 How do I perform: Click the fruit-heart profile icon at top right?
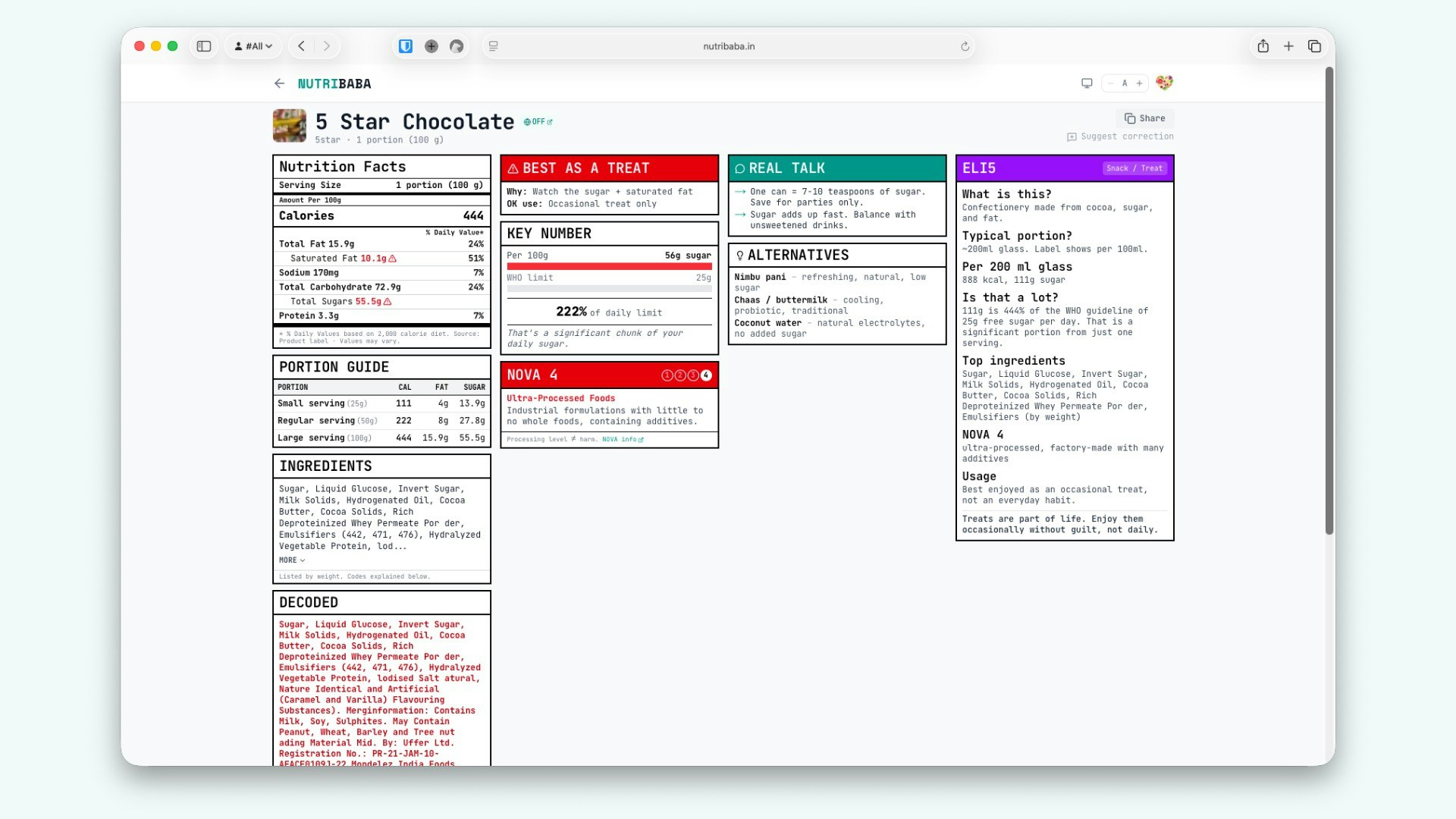click(x=1165, y=83)
